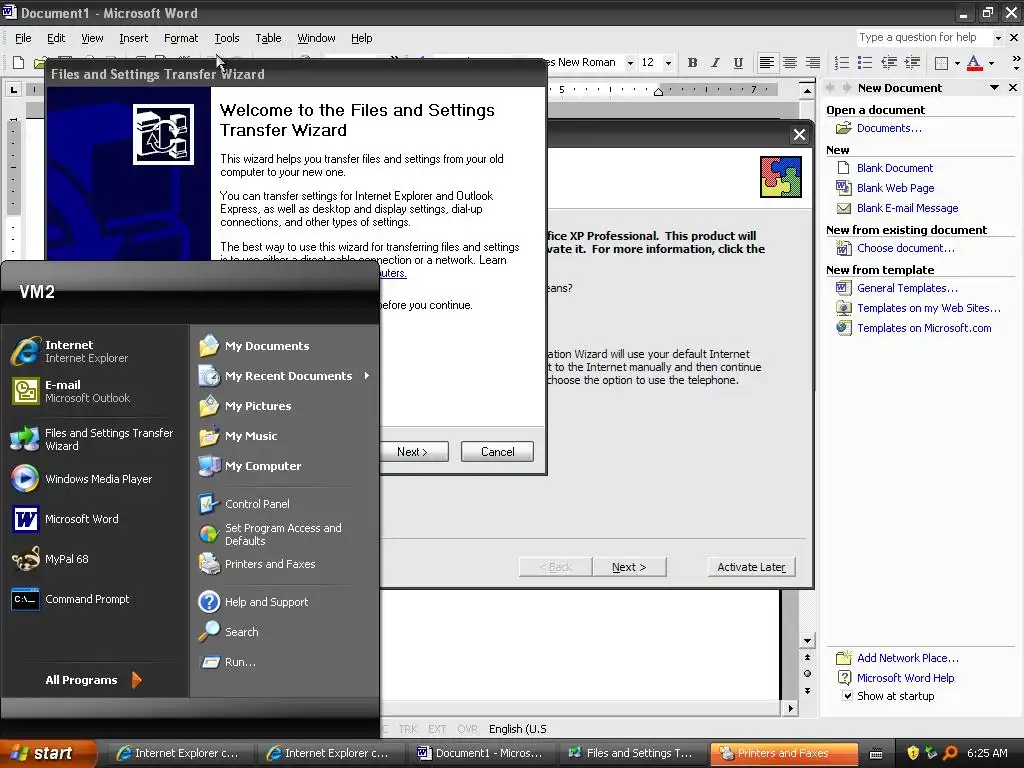1024x768 pixels.
Task: Open the font name dropdown
Action: [x=630, y=63]
